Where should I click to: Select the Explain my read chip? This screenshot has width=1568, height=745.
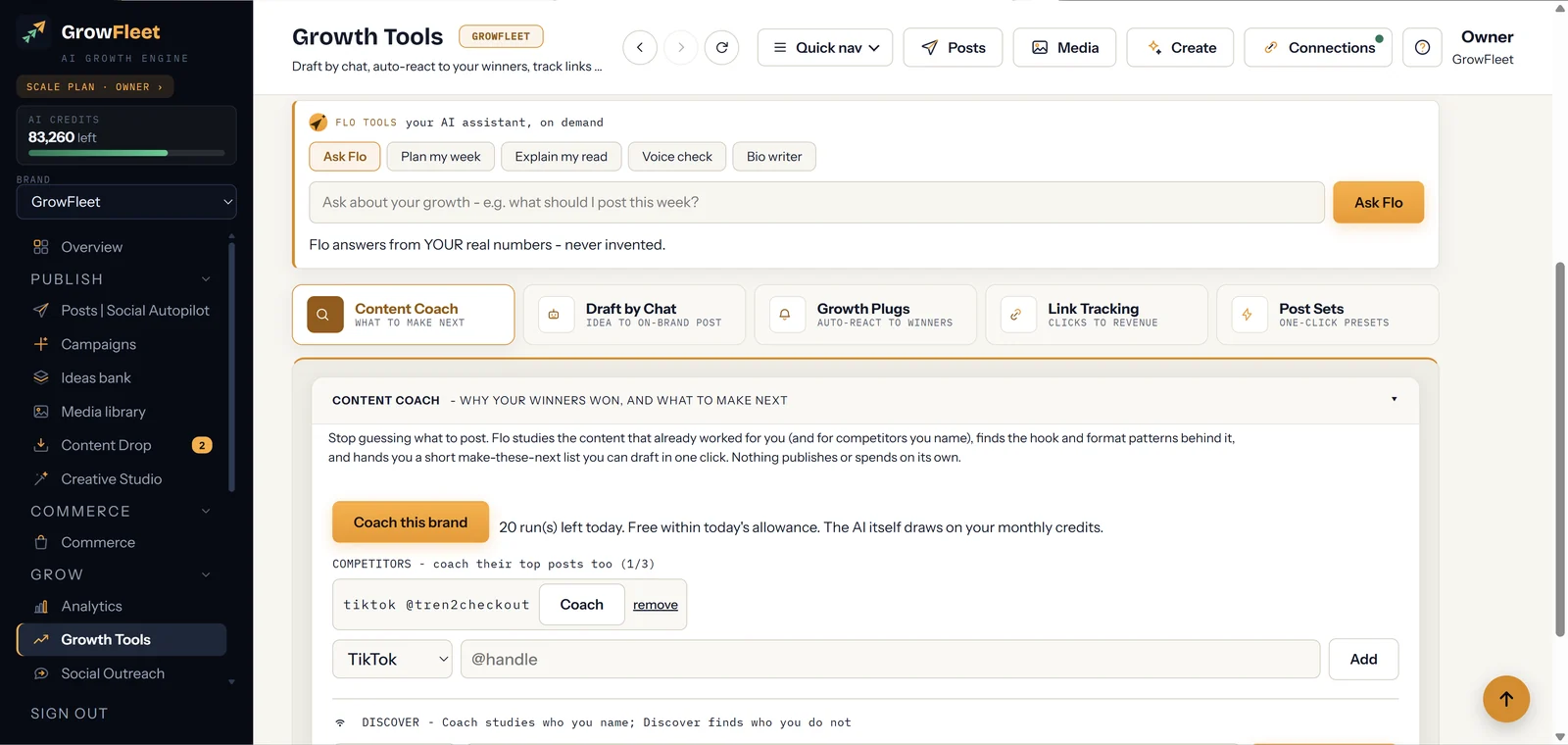click(562, 157)
